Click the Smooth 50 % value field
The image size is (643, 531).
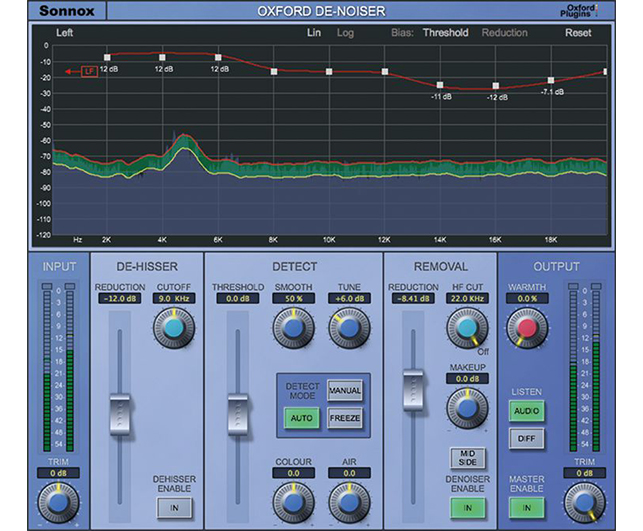coord(293,299)
